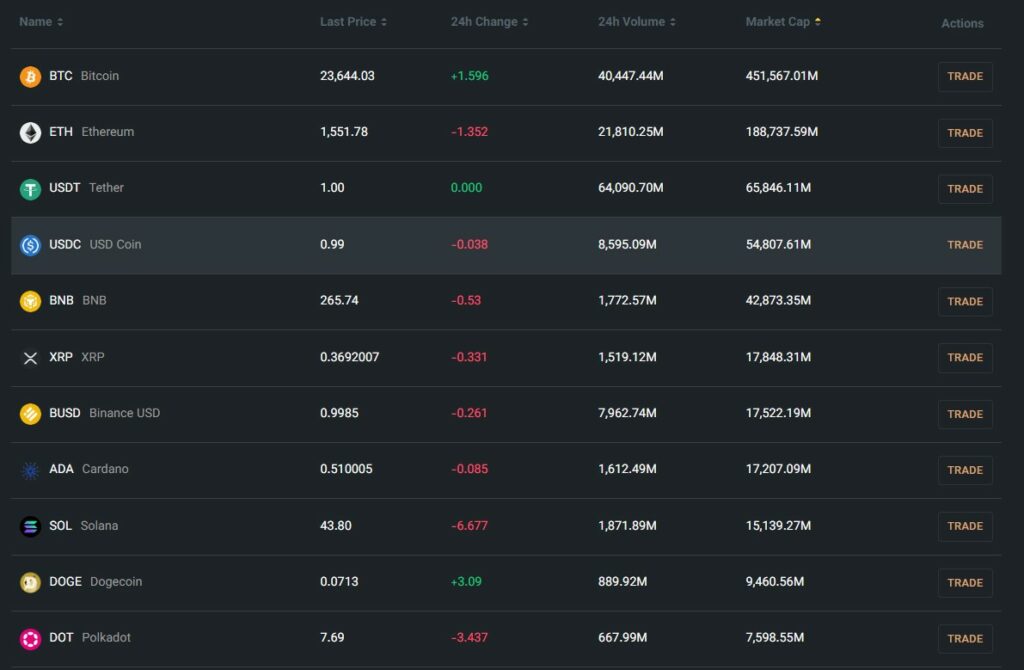Viewport: 1024px width, 670px height.
Task: Trade Bitcoin using its TRADE button
Action: pyautogui.click(x=965, y=76)
